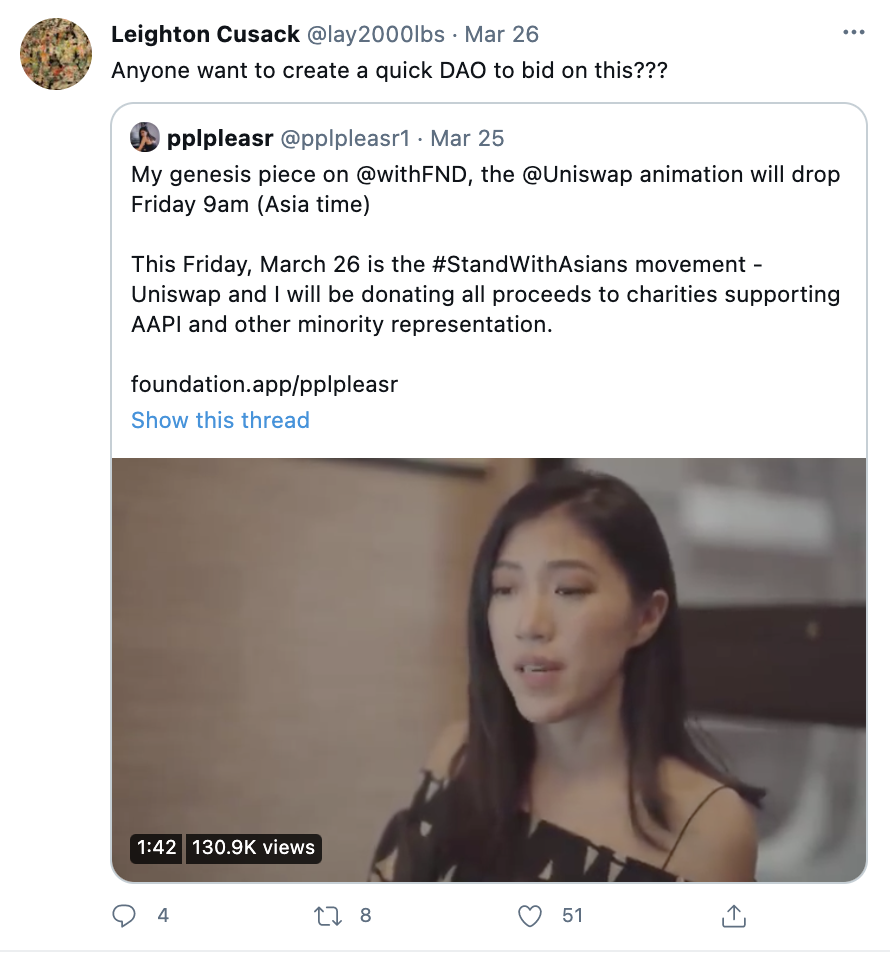
Task: Click the share upload icon
Action: point(734,916)
